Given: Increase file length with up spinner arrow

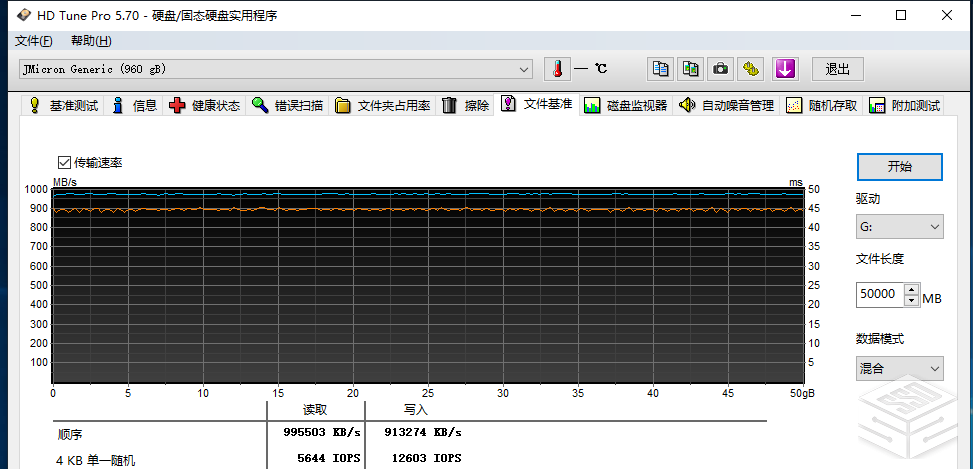Looking at the screenshot, I should coord(910,289).
